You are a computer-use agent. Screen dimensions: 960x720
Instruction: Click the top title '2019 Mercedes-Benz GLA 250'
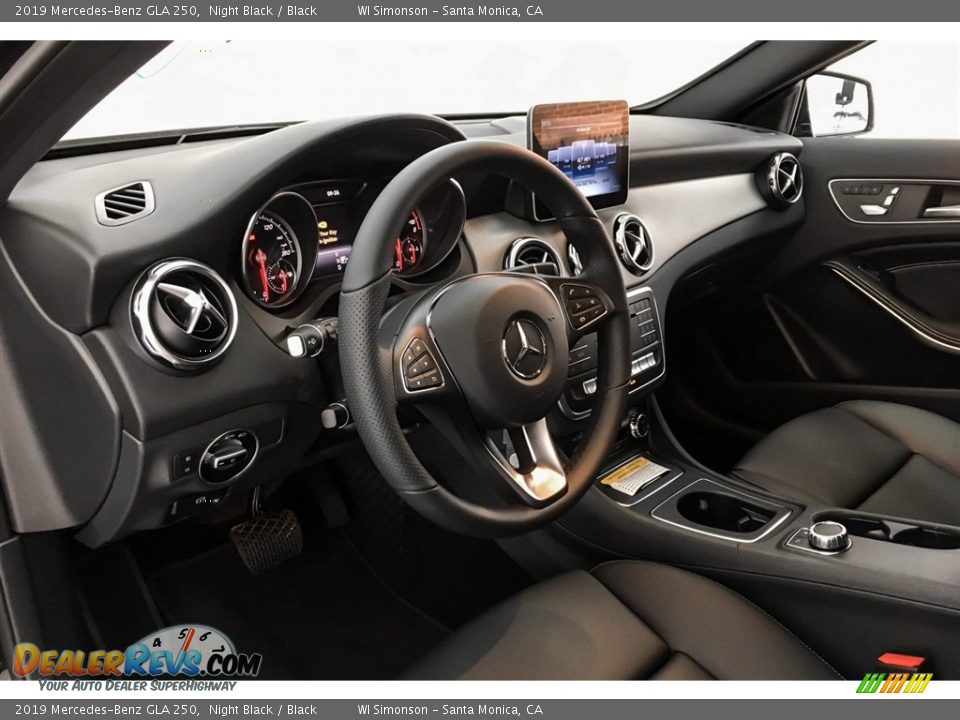[105, 12]
